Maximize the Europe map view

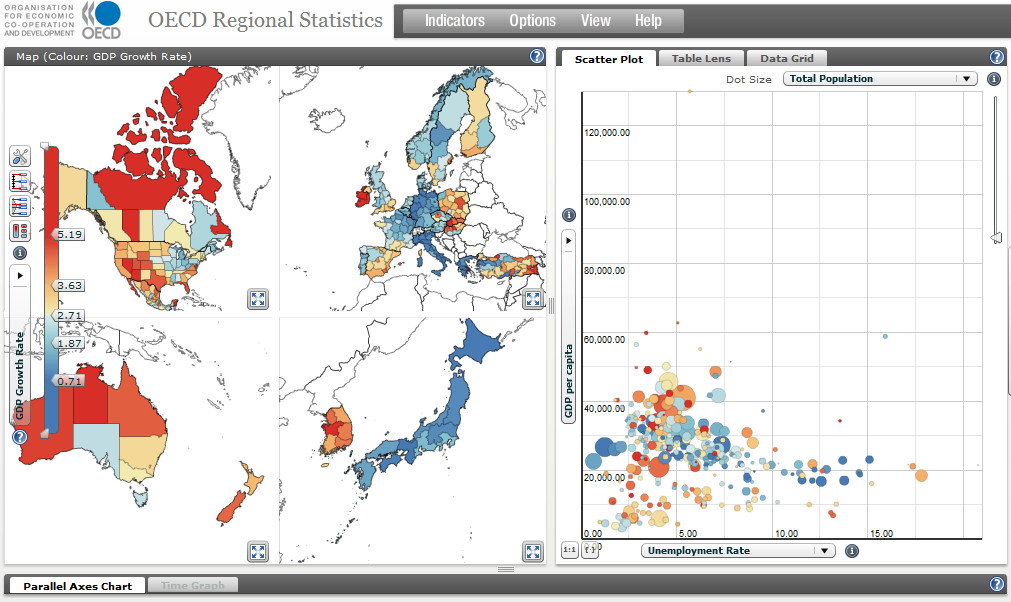coord(533,299)
